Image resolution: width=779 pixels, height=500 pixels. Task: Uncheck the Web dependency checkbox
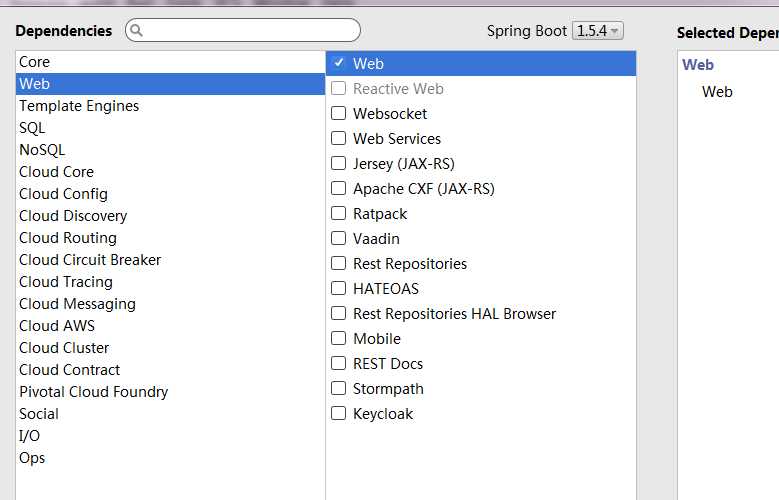pos(338,63)
